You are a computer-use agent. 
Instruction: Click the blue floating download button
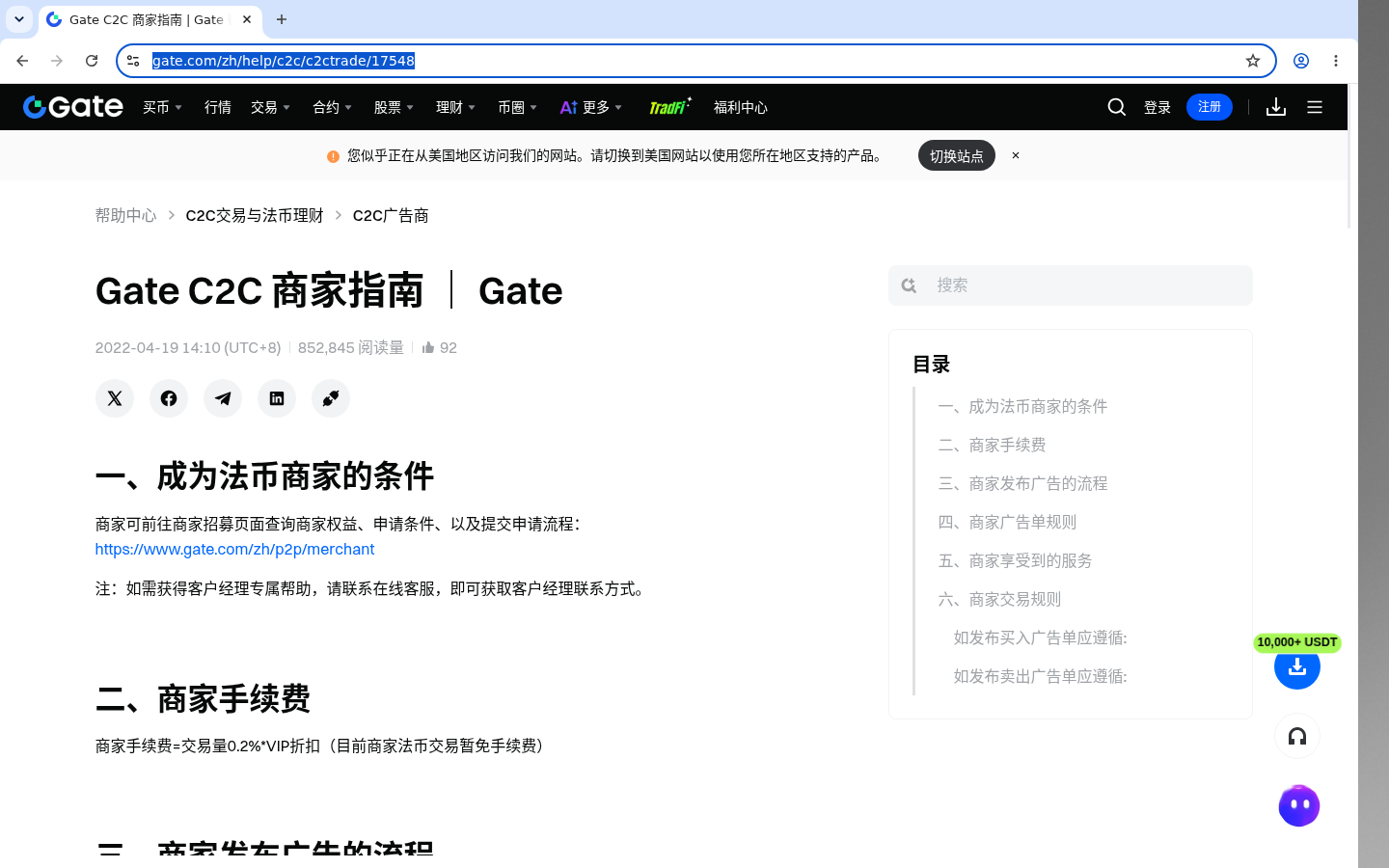click(x=1297, y=666)
